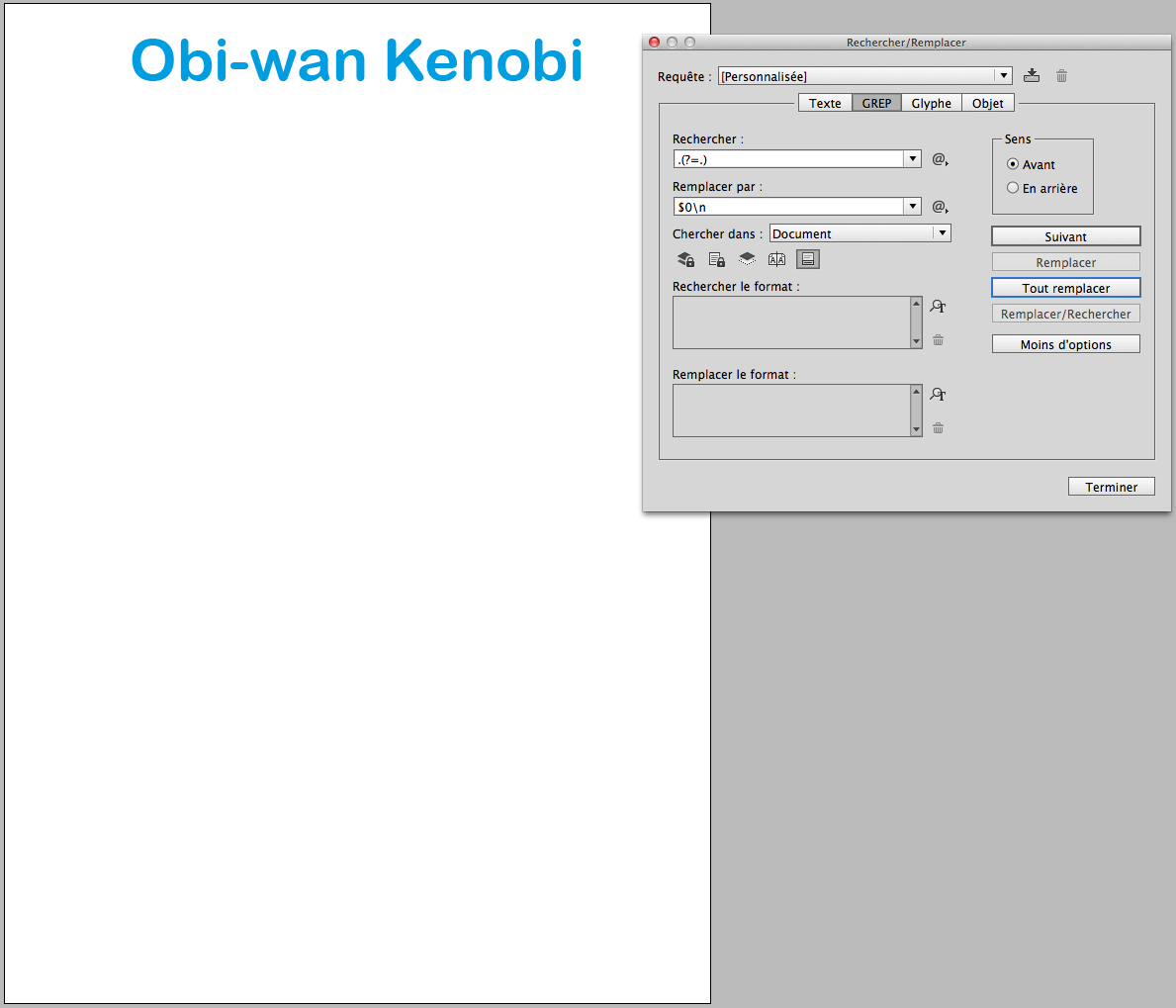Click the Remplacer button
1176x1008 pixels.
1066,262
